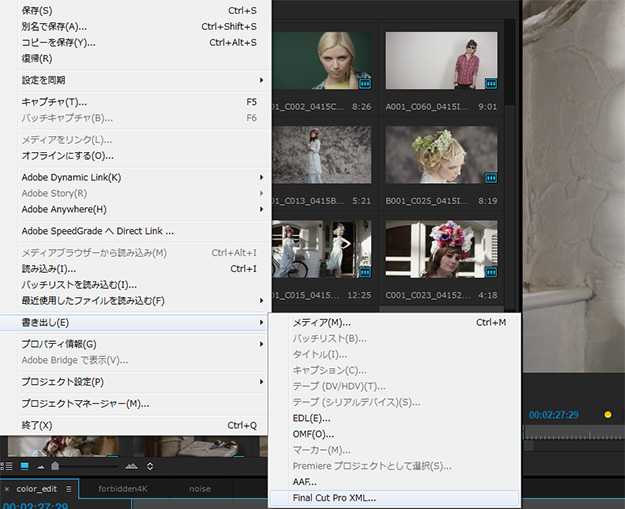Choose Final Cut Pro XML export
Viewport: 625px width, 509px height.
335,497
